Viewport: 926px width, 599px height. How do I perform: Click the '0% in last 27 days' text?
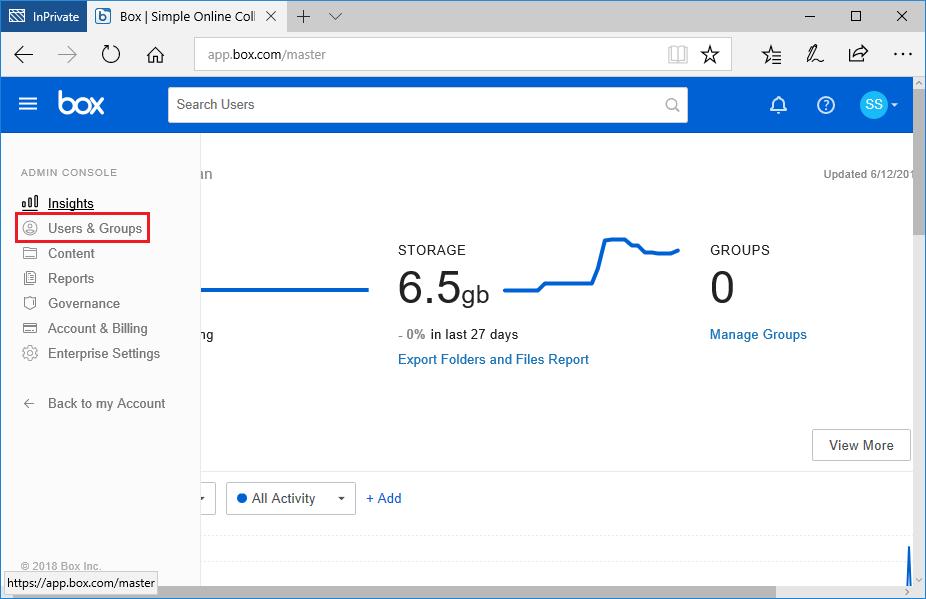pos(462,334)
